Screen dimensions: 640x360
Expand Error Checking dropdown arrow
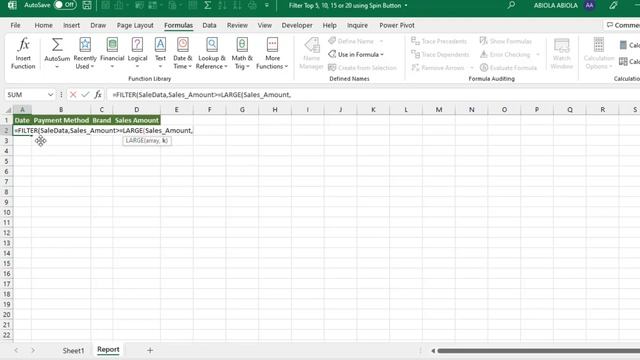[538, 54]
